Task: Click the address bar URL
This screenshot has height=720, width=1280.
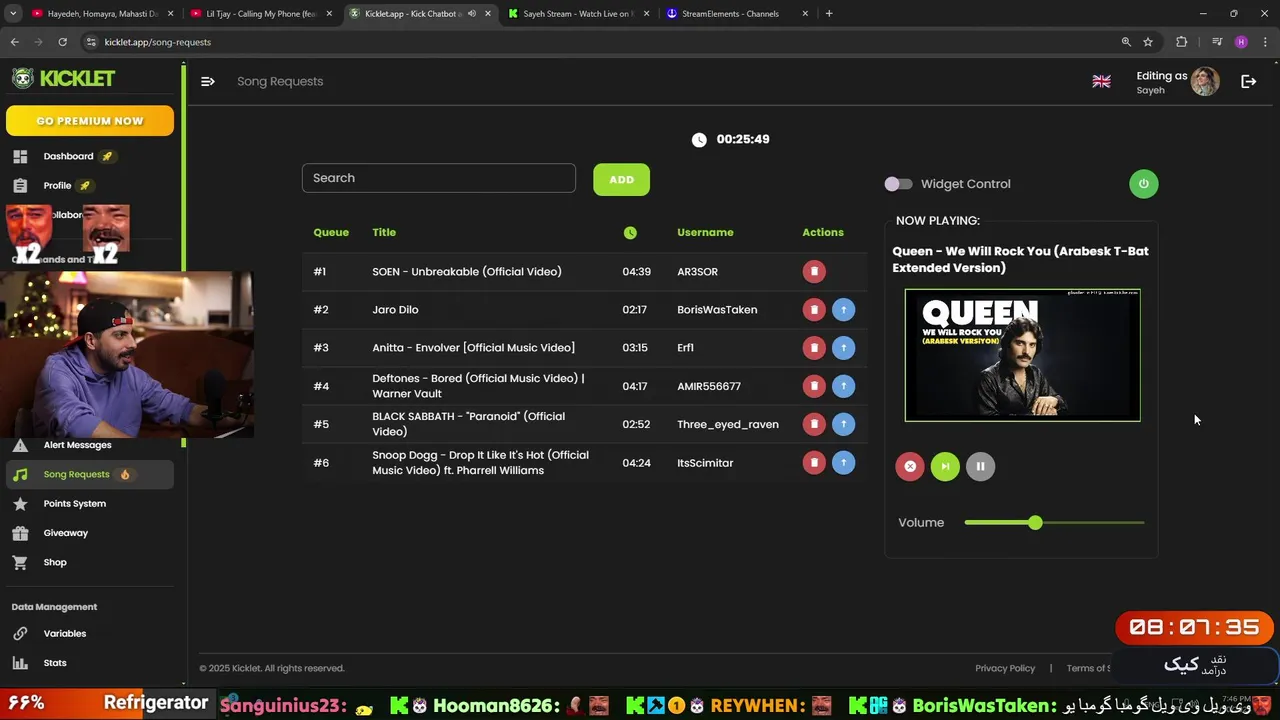Action: click(x=158, y=42)
